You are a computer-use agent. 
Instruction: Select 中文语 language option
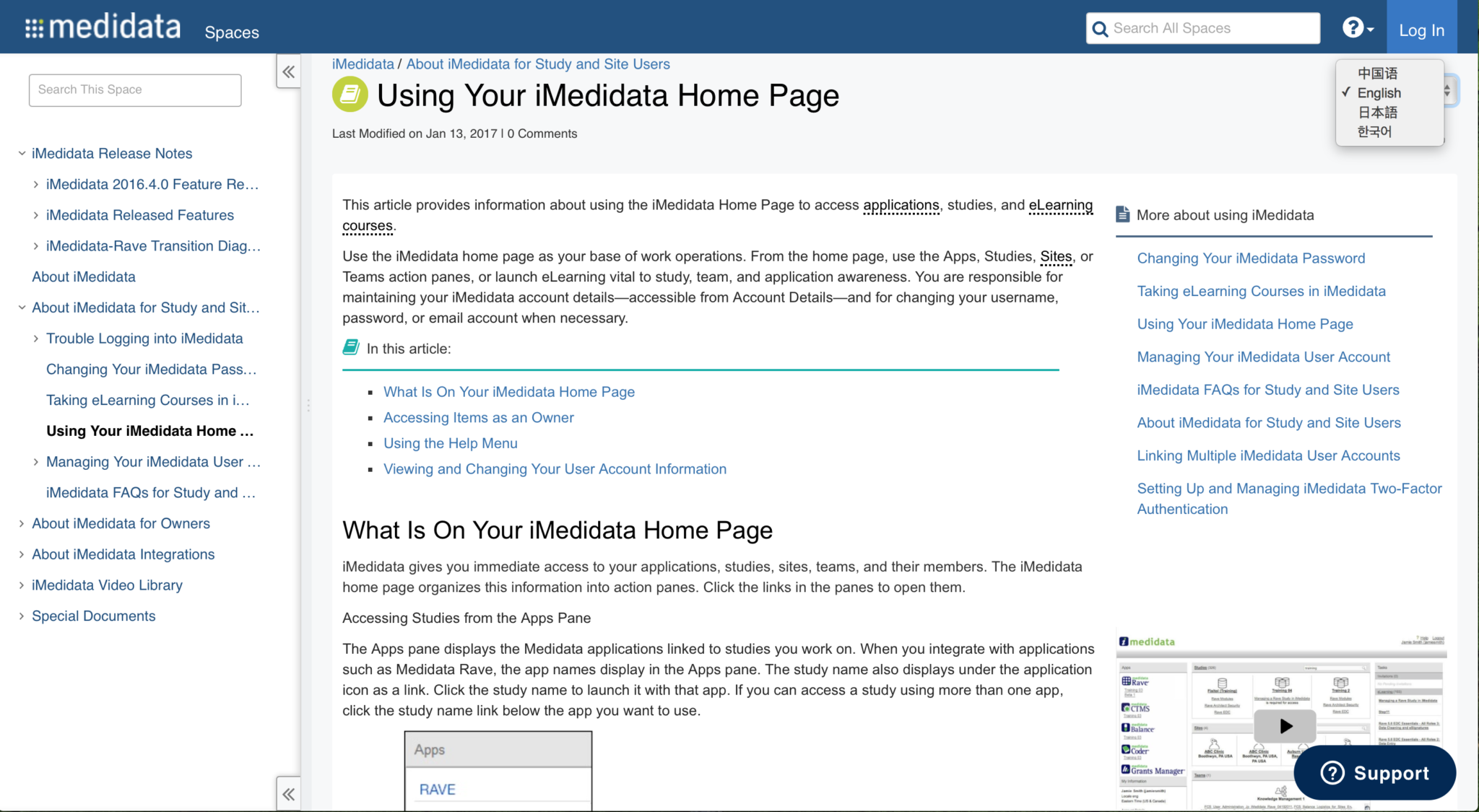(1378, 73)
